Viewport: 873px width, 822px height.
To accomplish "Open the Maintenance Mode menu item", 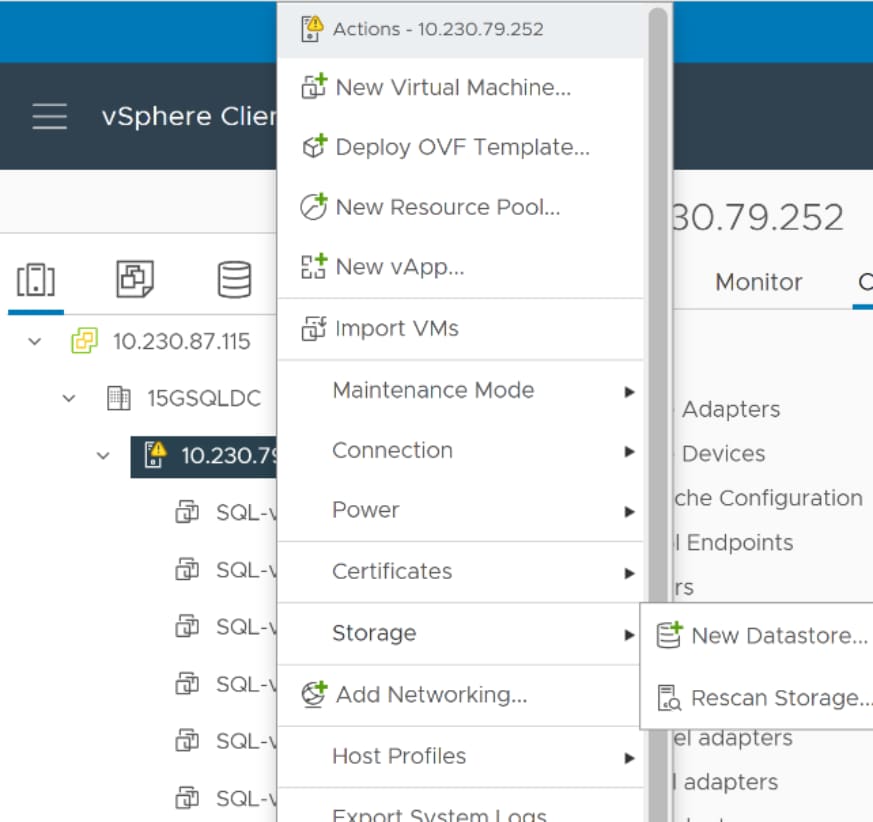I will tap(460, 390).
